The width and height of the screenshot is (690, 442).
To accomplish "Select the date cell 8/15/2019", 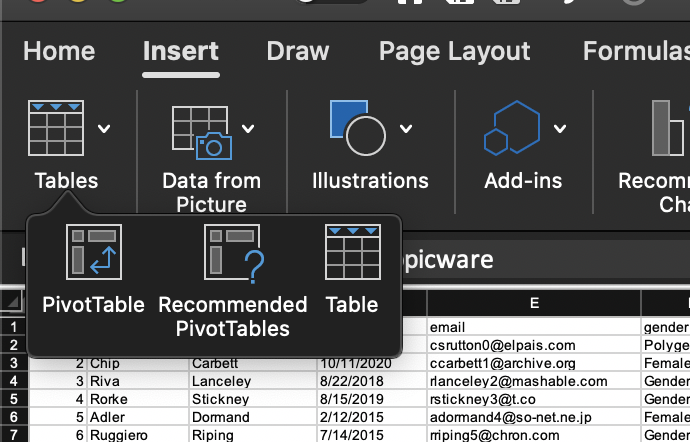I will [x=372, y=399].
